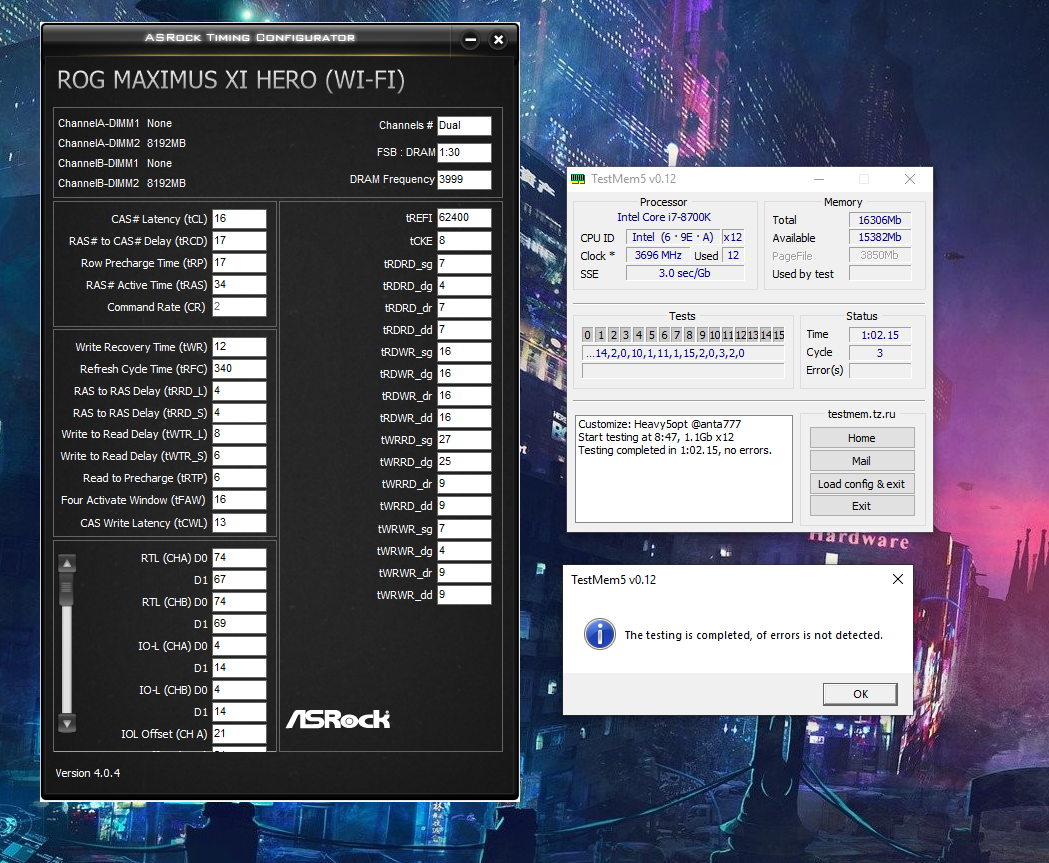Click the tWRWR_dd value field
Screen dimensions: 1049x863
click(464, 595)
